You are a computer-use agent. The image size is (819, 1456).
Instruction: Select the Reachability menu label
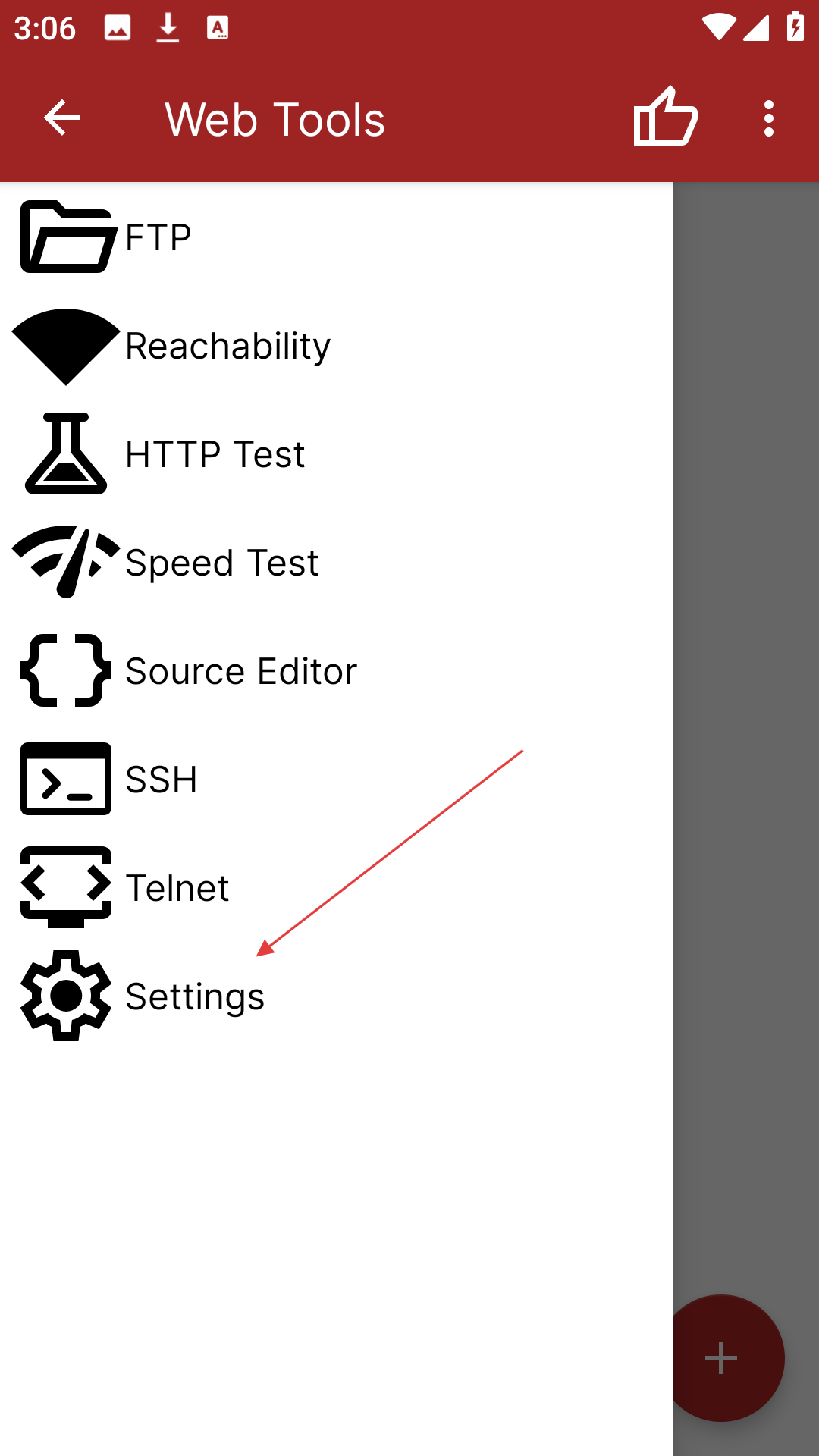(228, 347)
